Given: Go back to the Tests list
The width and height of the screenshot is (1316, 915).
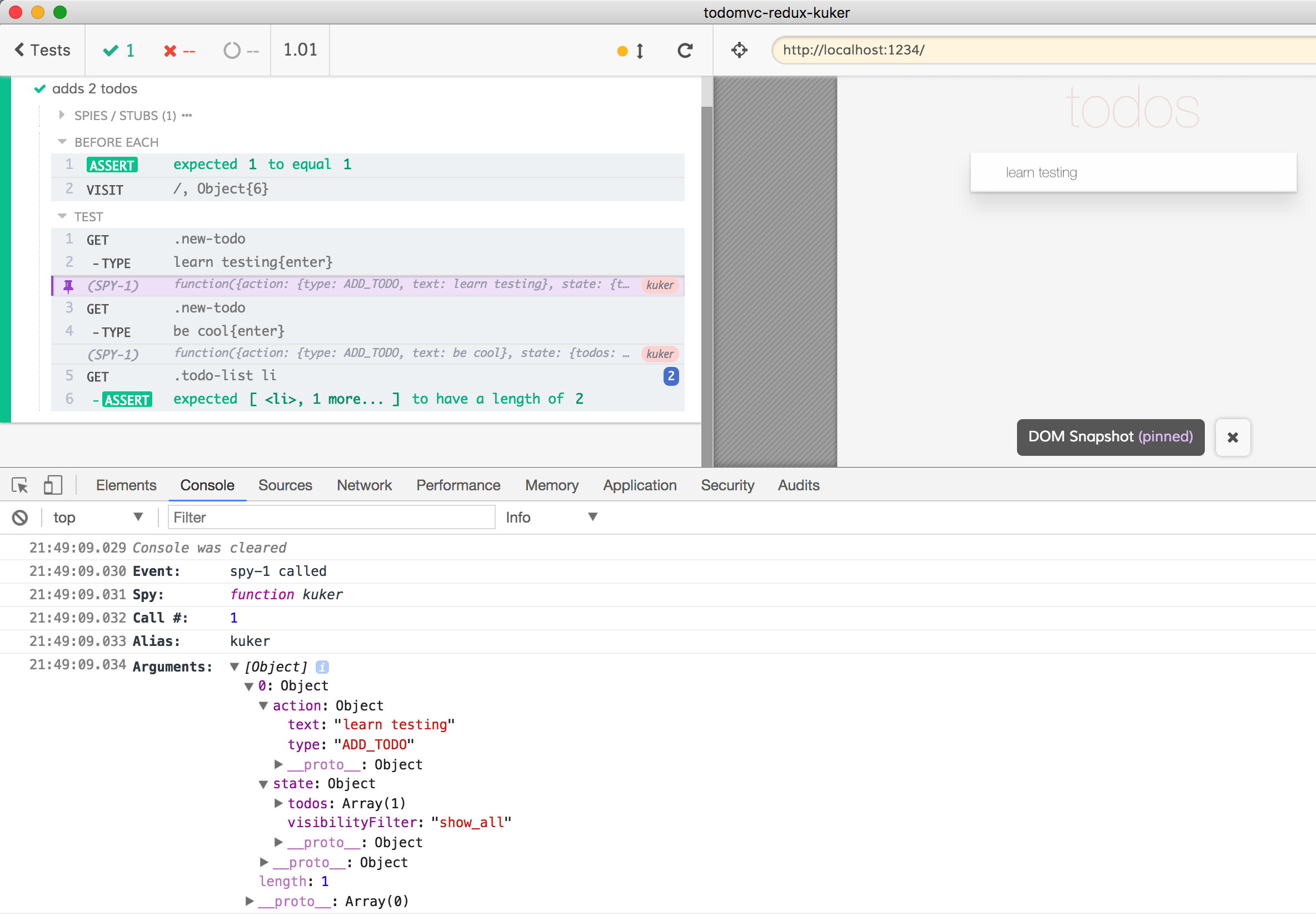Looking at the screenshot, I should [x=42, y=51].
